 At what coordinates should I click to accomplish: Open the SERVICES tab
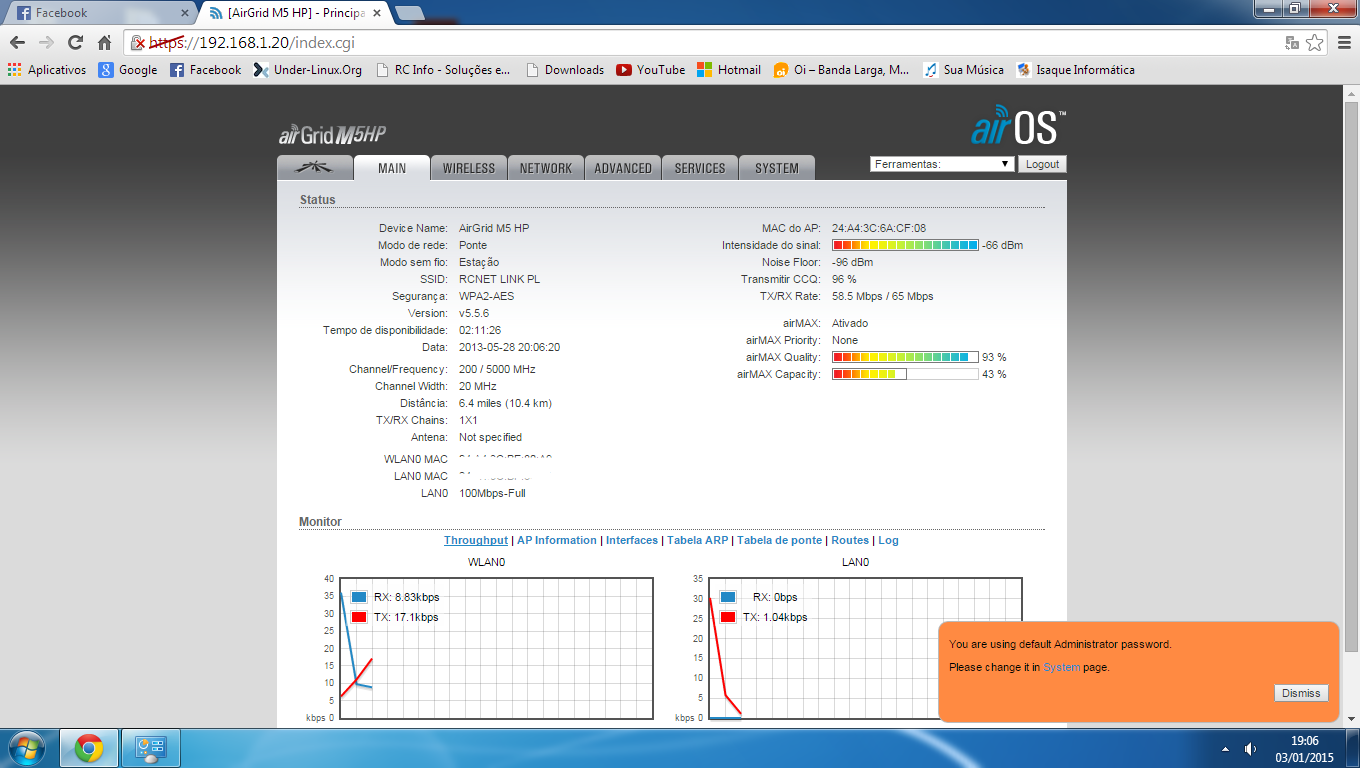[x=700, y=168]
